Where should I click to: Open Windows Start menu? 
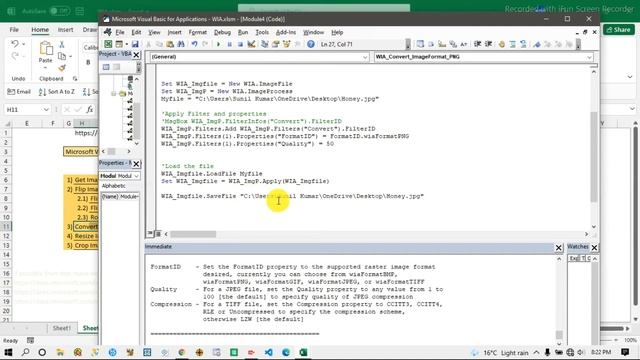pos(8,352)
